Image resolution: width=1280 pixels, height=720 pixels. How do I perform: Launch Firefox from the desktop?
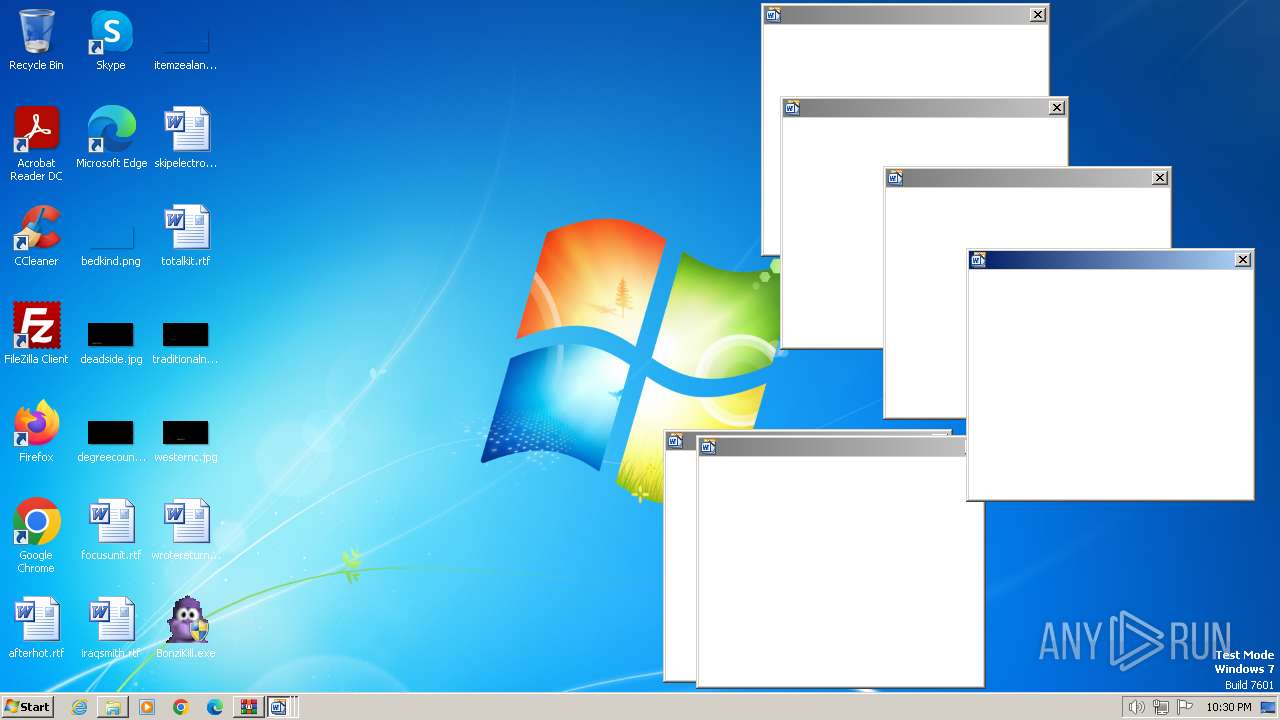[x=36, y=431]
